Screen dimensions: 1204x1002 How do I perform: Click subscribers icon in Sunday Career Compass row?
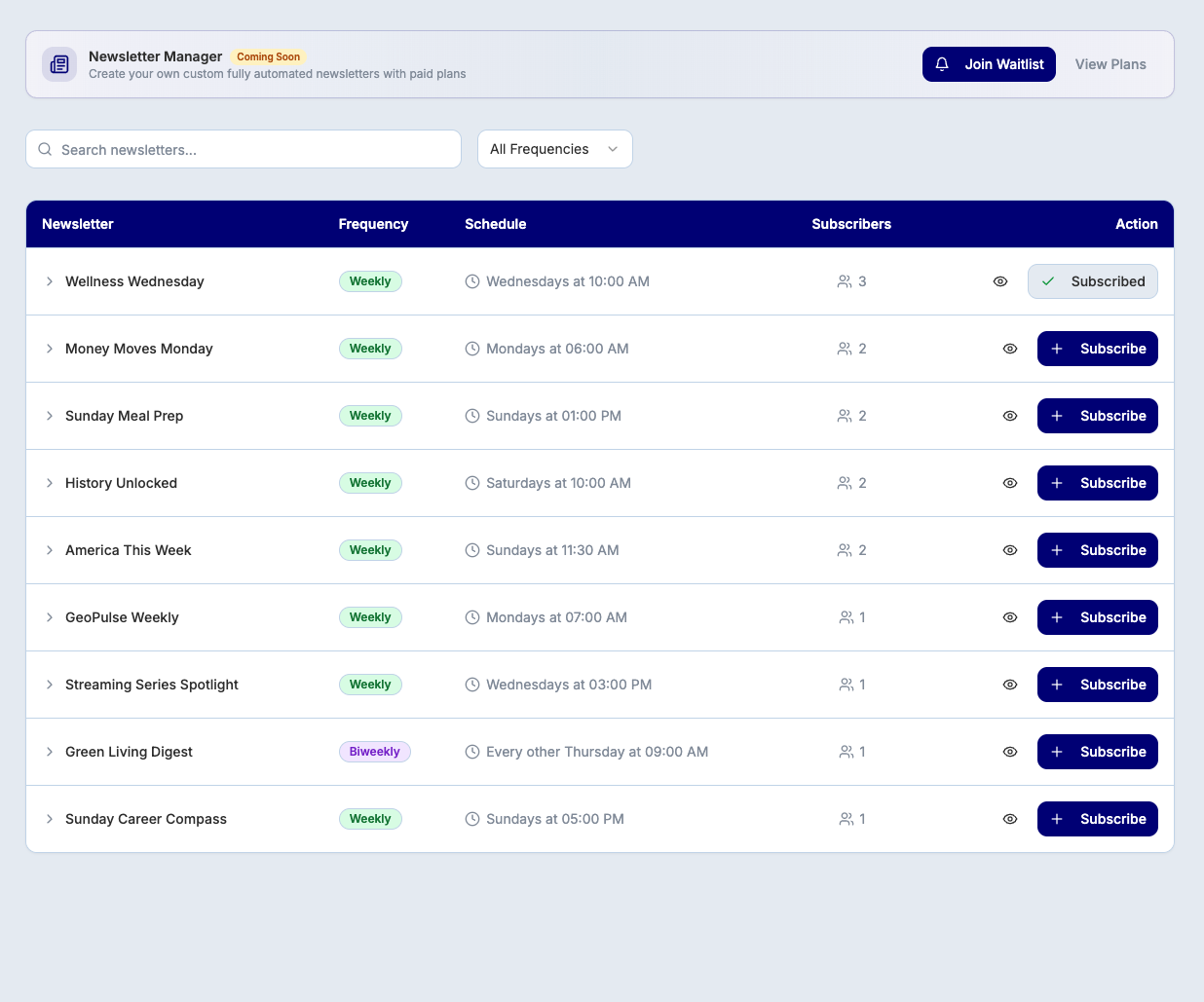click(847, 819)
